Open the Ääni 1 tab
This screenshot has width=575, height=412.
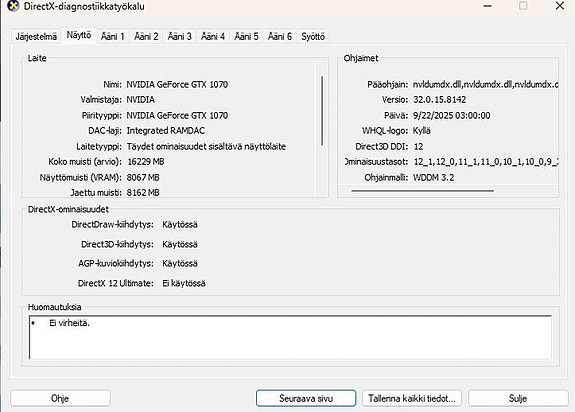113,37
